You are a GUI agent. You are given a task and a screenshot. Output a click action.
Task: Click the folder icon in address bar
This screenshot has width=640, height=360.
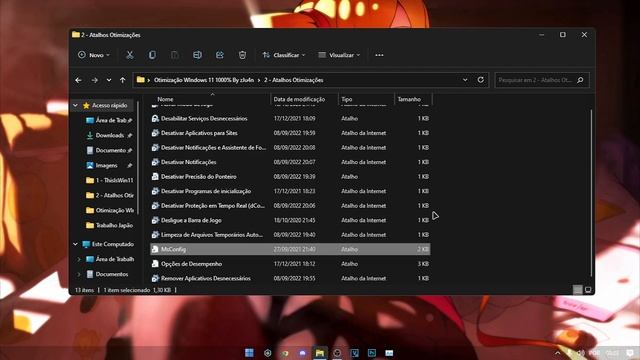click(x=140, y=80)
